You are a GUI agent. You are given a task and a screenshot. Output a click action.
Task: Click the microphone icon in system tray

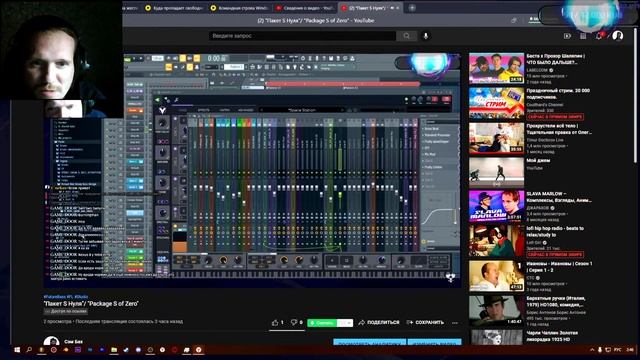(600, 350)
